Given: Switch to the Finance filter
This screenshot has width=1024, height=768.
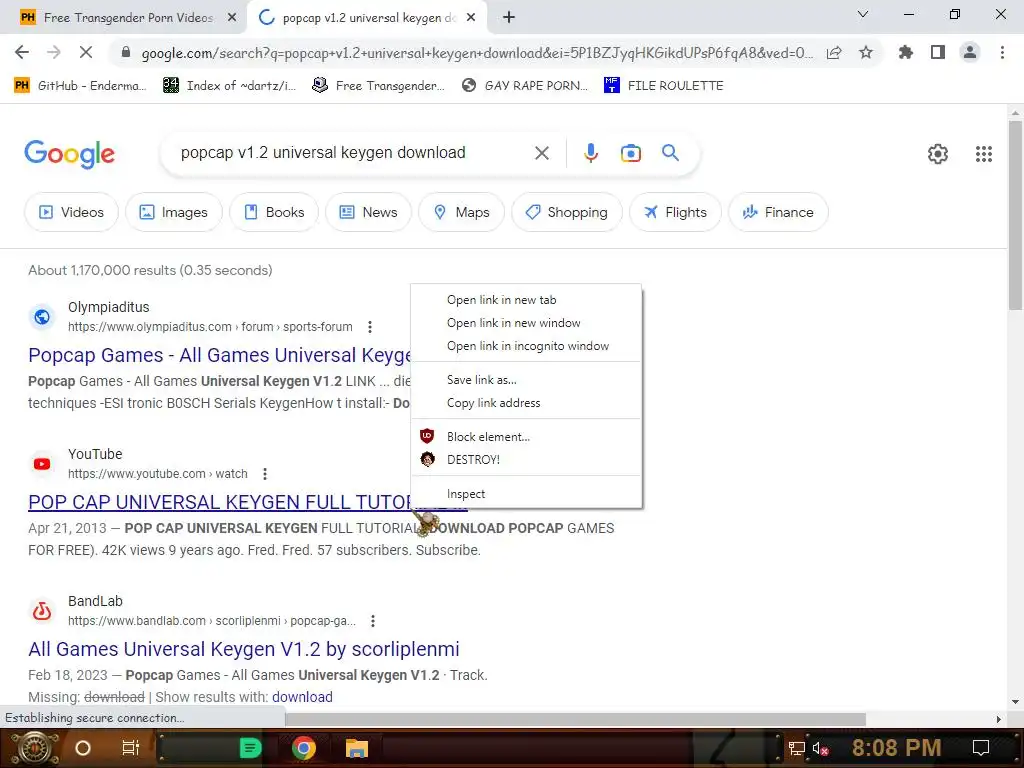Looking at the screenshot, I should tap(778, 212).
